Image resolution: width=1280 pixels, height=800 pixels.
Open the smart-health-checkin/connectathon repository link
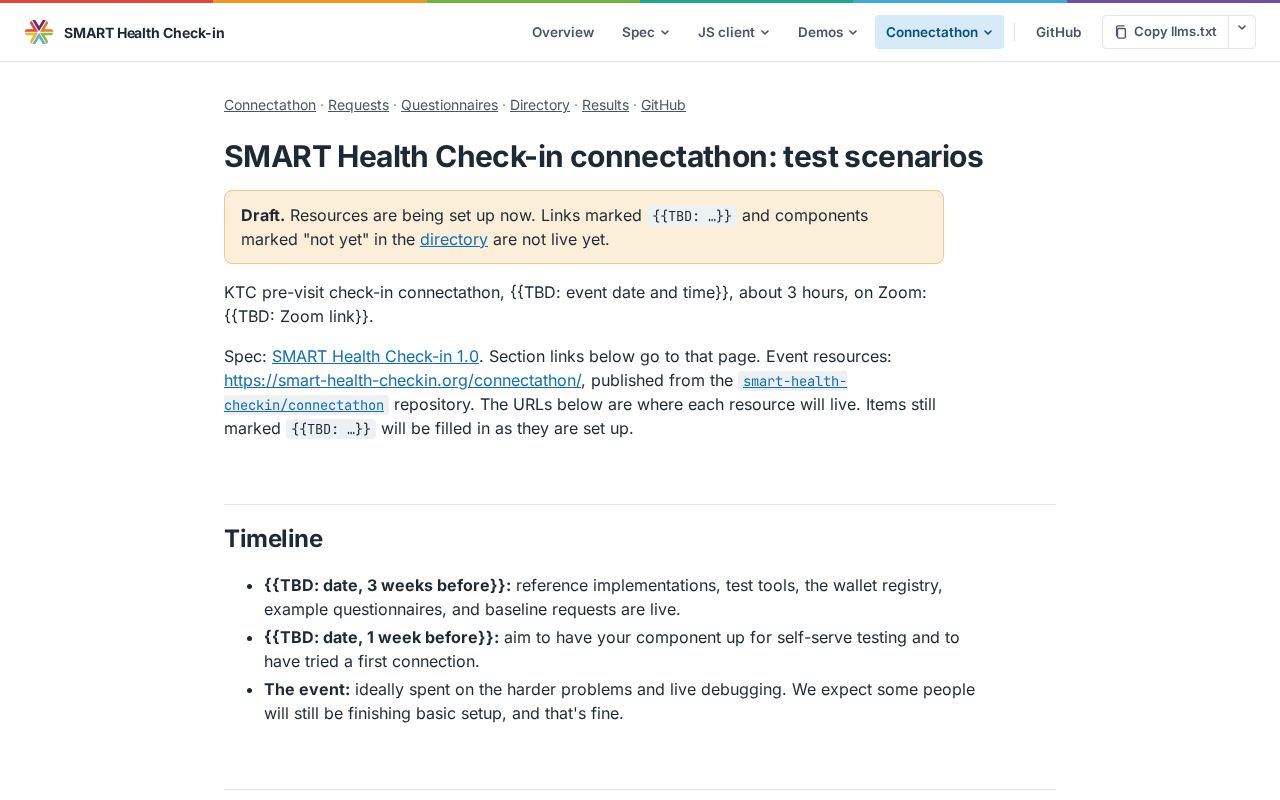pos(535,393)
